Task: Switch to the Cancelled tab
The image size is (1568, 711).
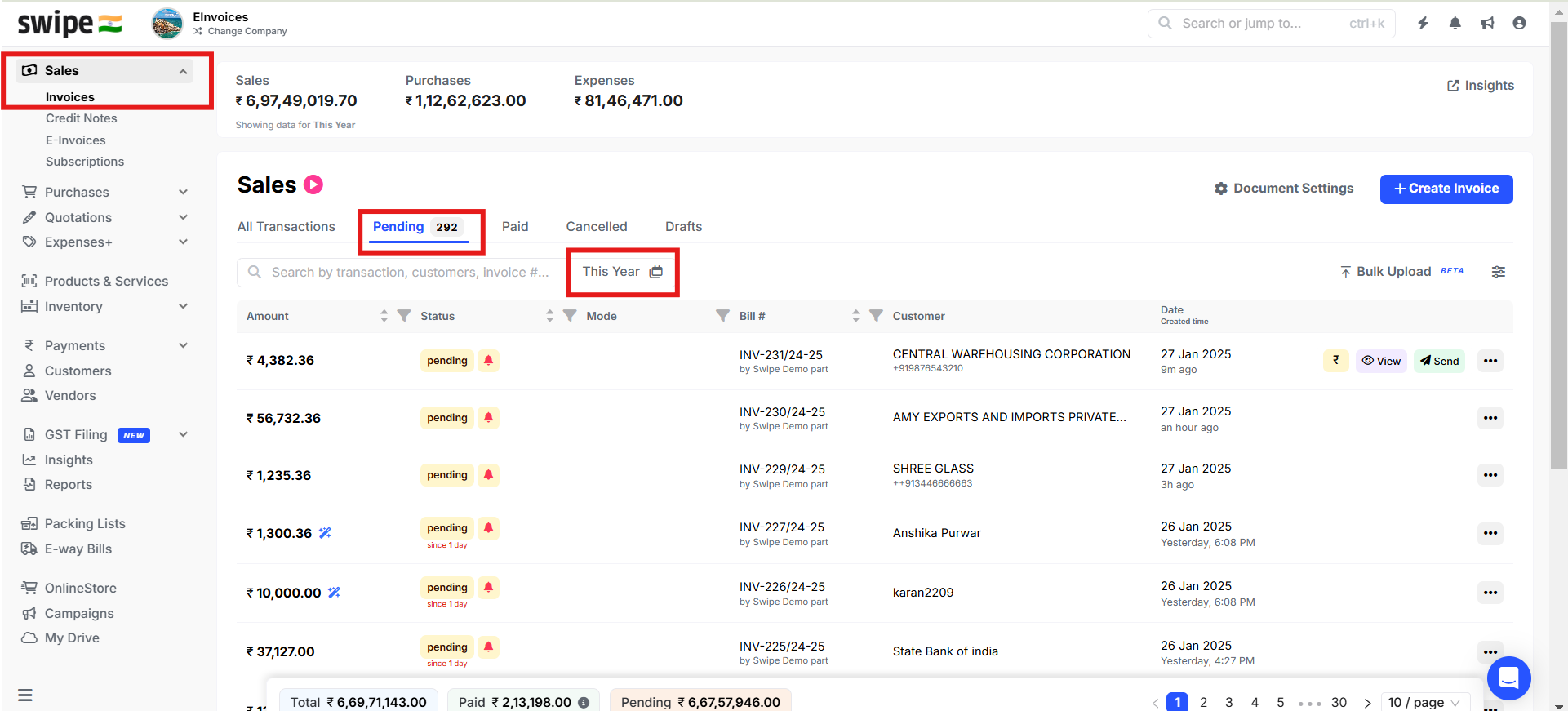Action: tap(597, 226)
